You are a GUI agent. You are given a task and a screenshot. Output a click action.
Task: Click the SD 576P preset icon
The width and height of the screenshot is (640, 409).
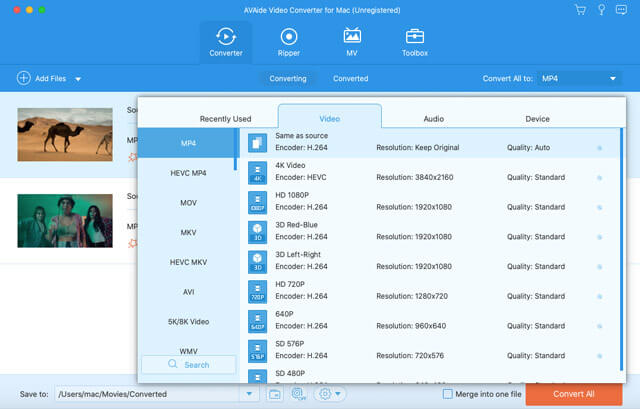click(257, 351)
